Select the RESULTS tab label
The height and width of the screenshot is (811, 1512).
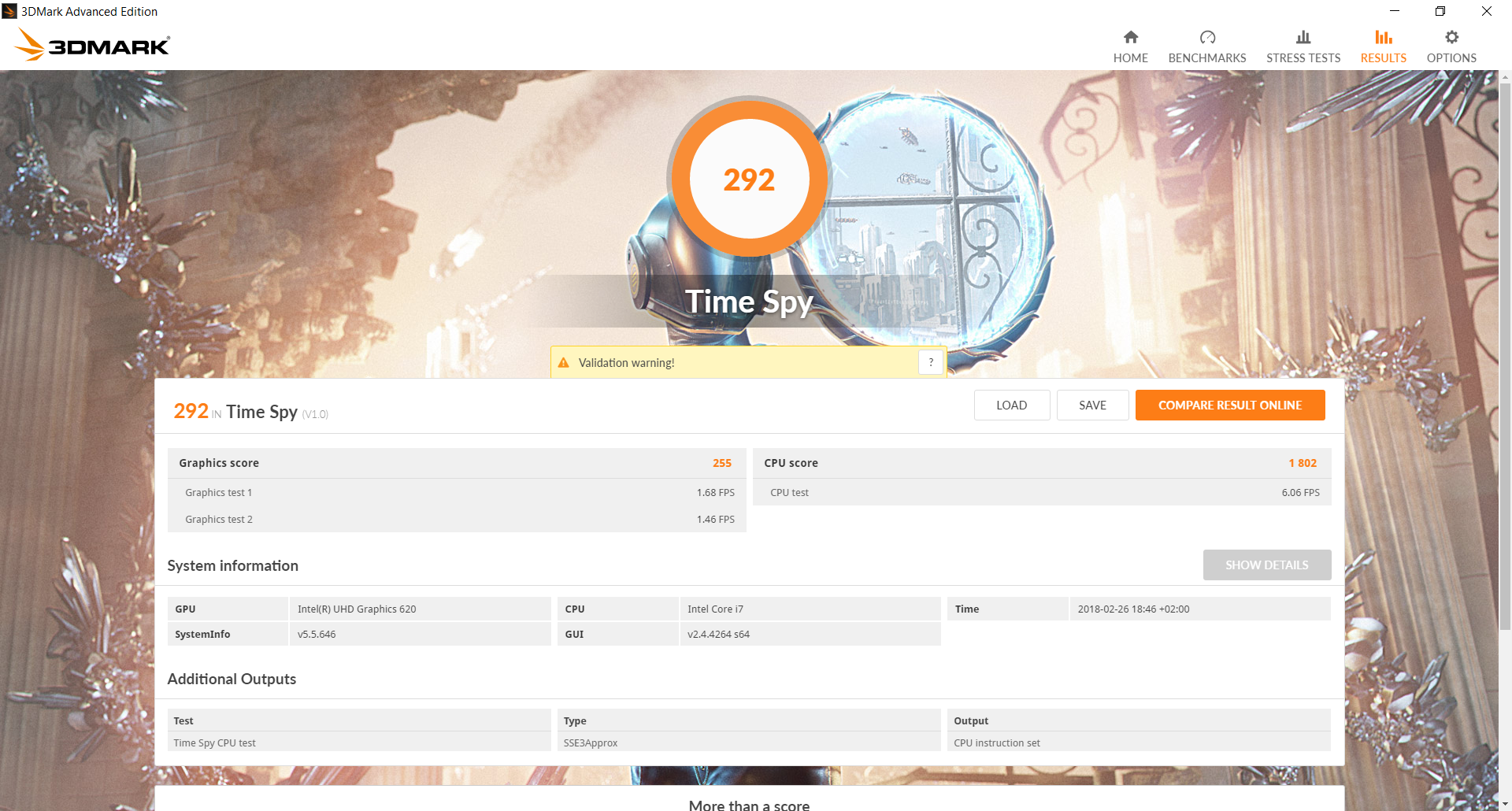[x=1384, y=58]
